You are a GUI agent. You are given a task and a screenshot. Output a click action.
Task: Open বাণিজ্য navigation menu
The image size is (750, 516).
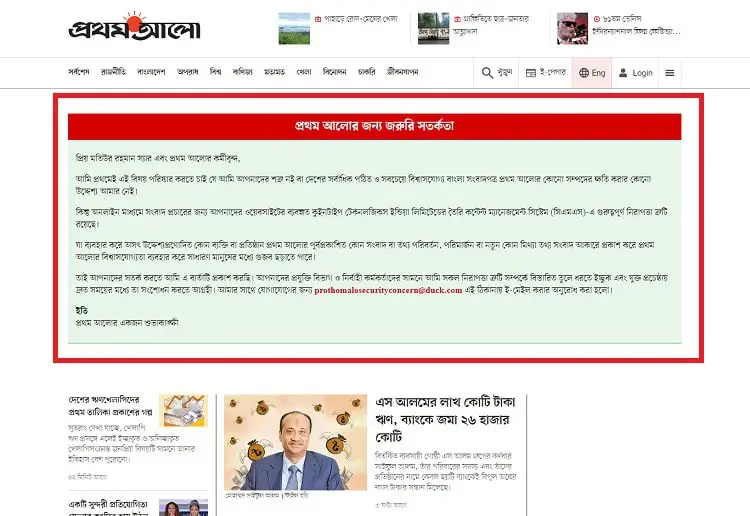243,72
